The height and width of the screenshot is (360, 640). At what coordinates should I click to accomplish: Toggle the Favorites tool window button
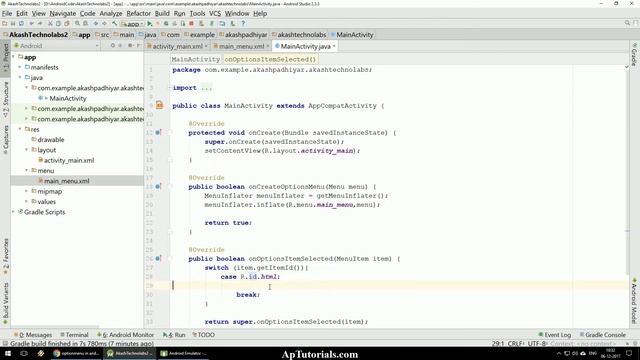pyautogui.click(x=5, y=257)
